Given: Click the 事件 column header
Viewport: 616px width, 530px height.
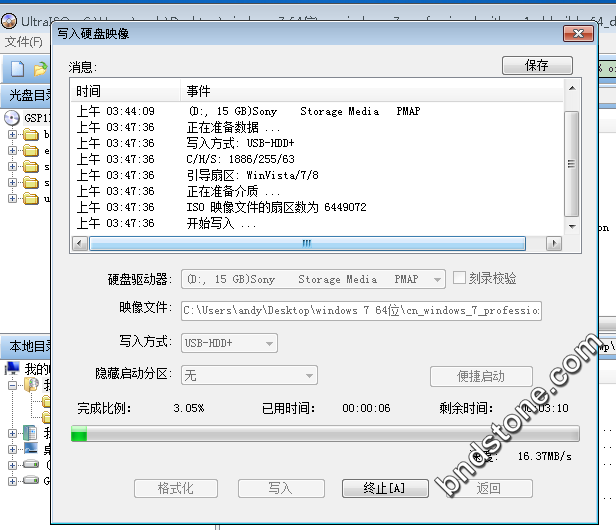Looking at the screenshot, I should click(x=372, y=91).
